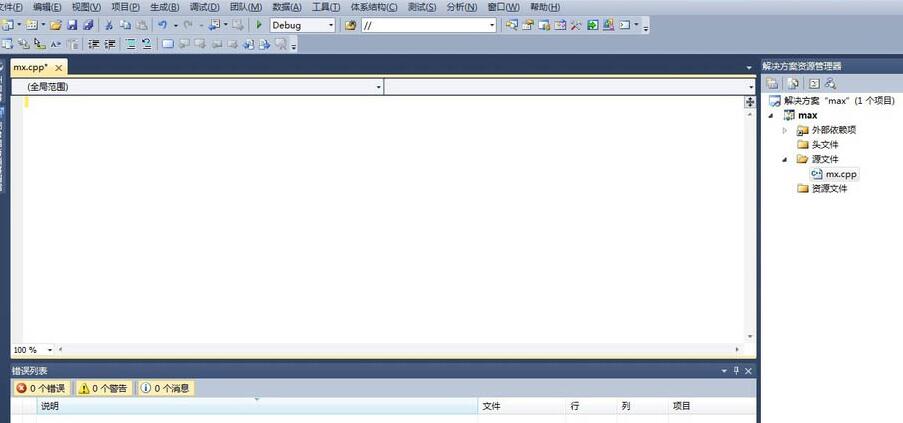Collapse the max project node
The width and height of the screenshot is (903, 423).
771,116
